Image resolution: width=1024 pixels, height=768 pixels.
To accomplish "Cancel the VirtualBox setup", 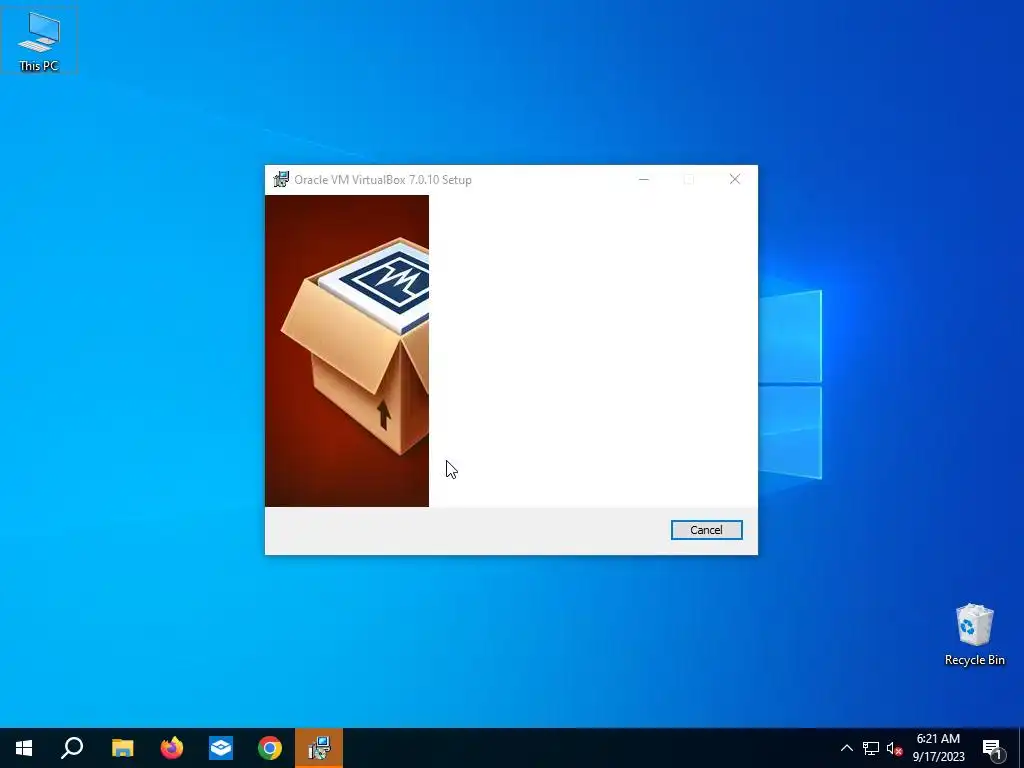I will click(706, 530).
